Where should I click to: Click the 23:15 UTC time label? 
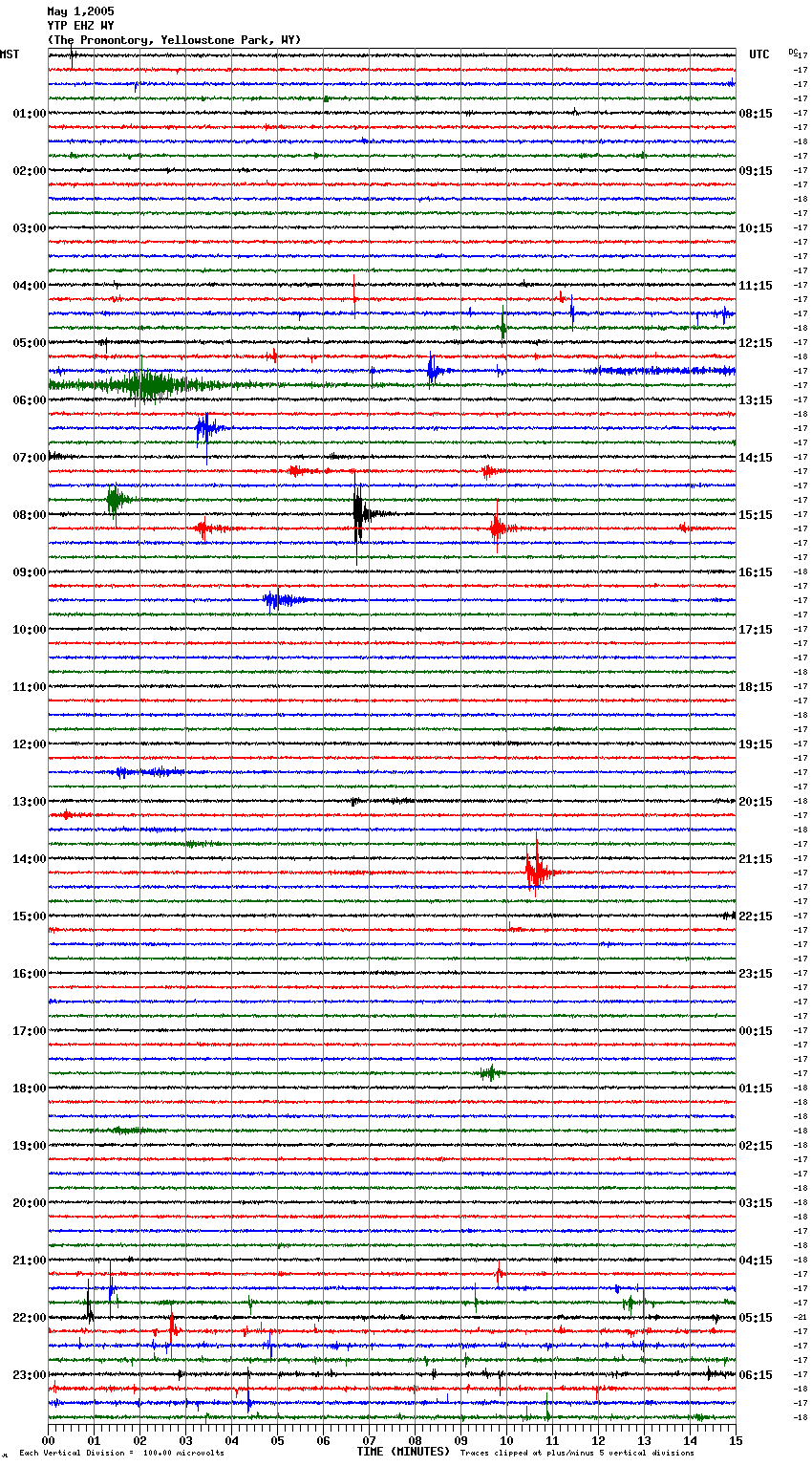756,974
